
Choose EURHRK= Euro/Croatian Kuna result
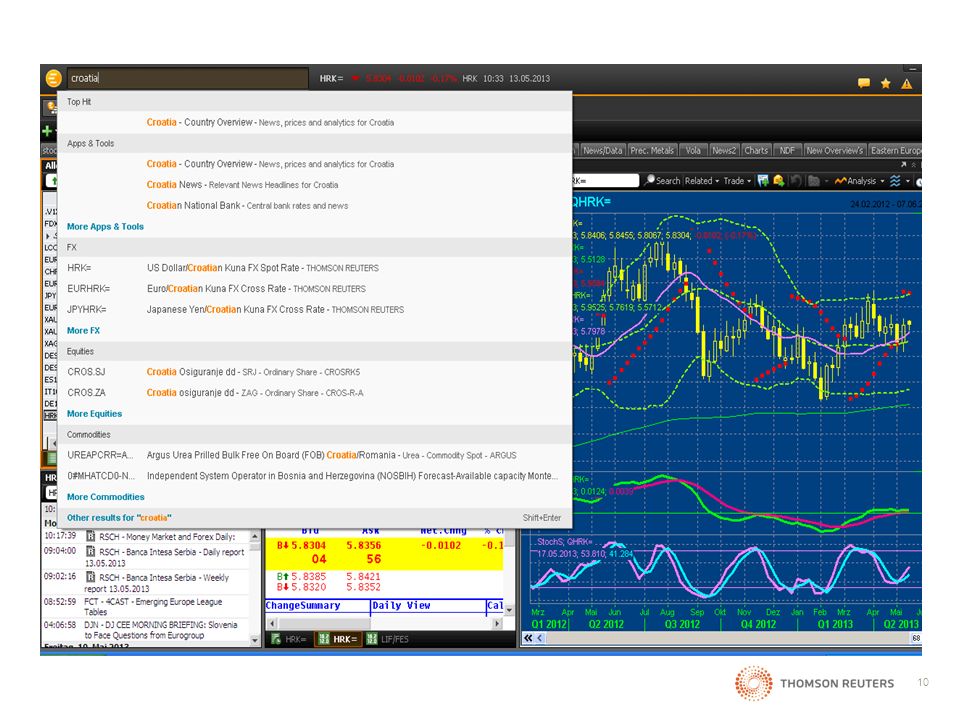coord(315,289)
